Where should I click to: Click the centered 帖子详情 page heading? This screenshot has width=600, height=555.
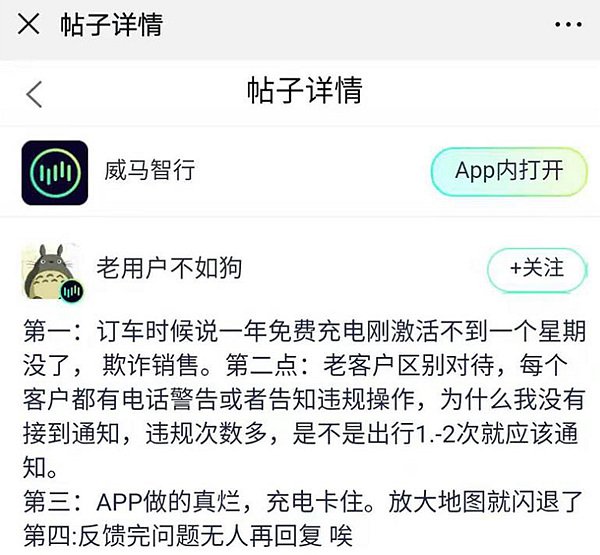coord(305,90)
